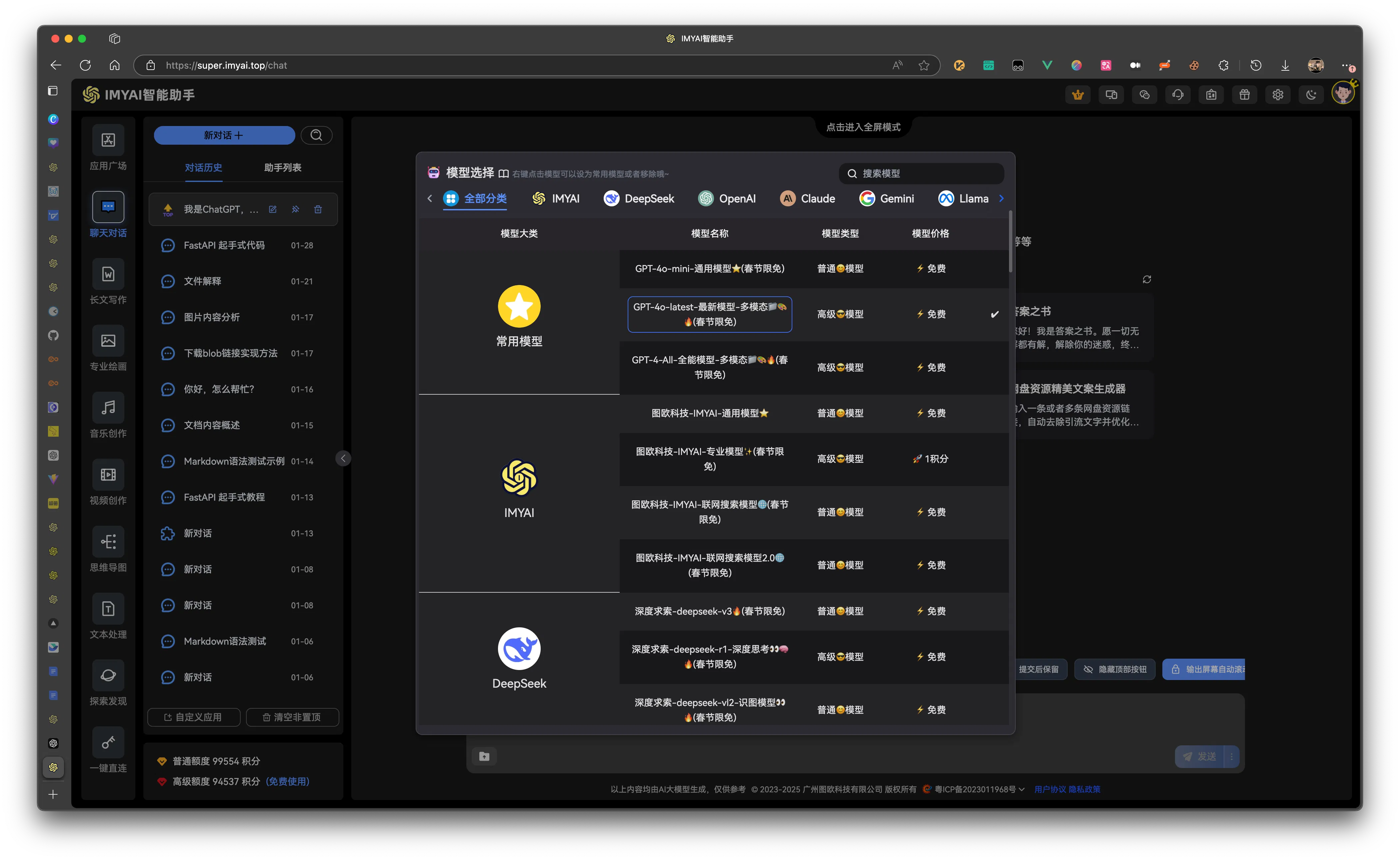Select the GPT-4o-latest model row
This screenshot has width=1400, height=860.
pyautogui.click(x=710, y=315)
